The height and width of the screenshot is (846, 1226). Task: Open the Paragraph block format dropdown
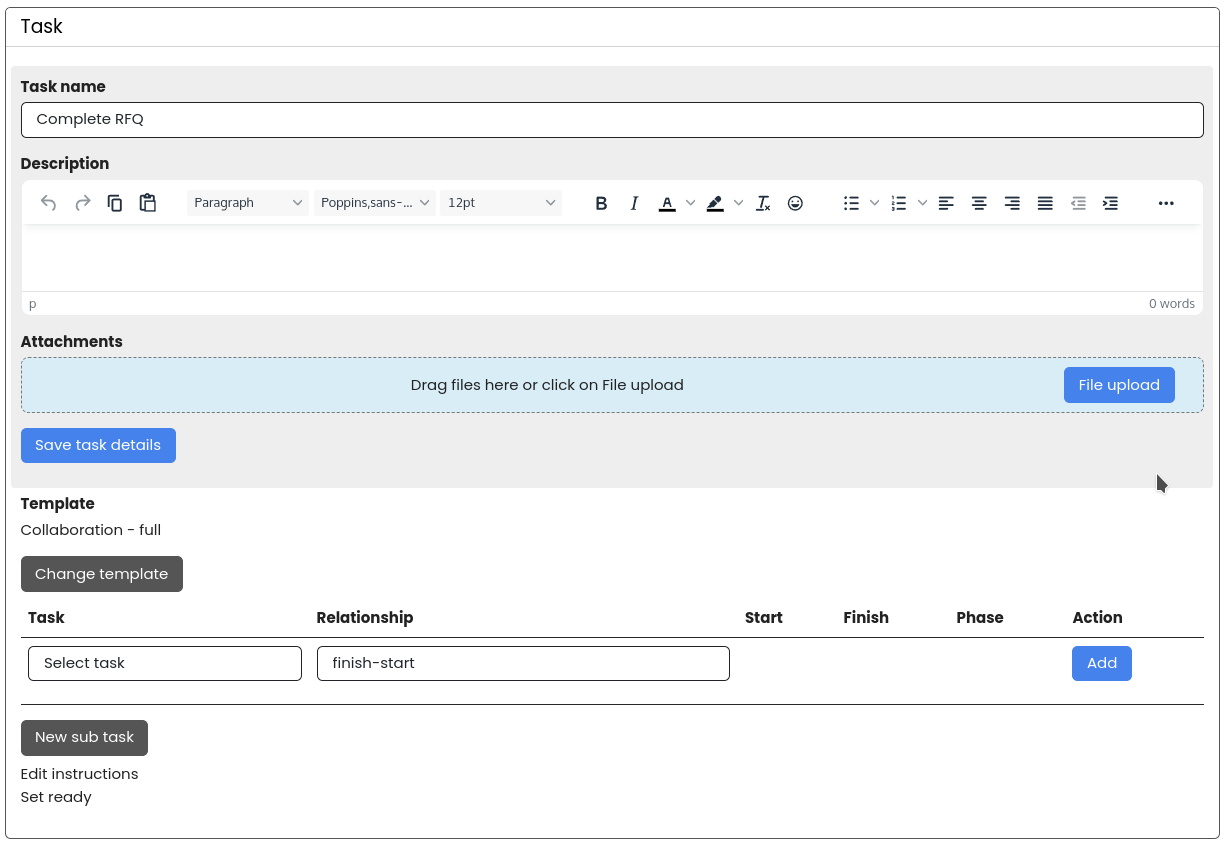[248, 203]
